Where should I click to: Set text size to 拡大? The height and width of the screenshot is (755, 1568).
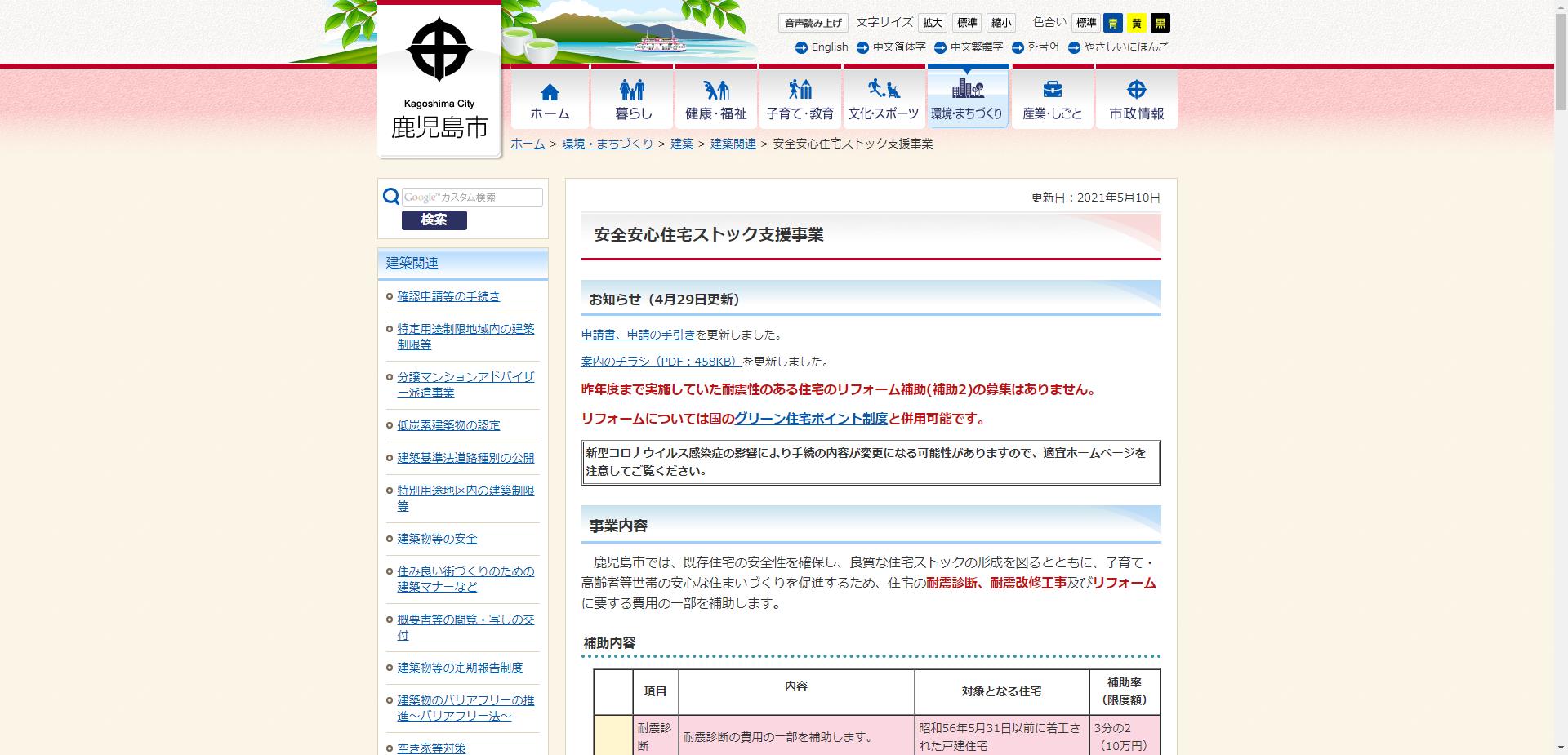tap(931, 22)
